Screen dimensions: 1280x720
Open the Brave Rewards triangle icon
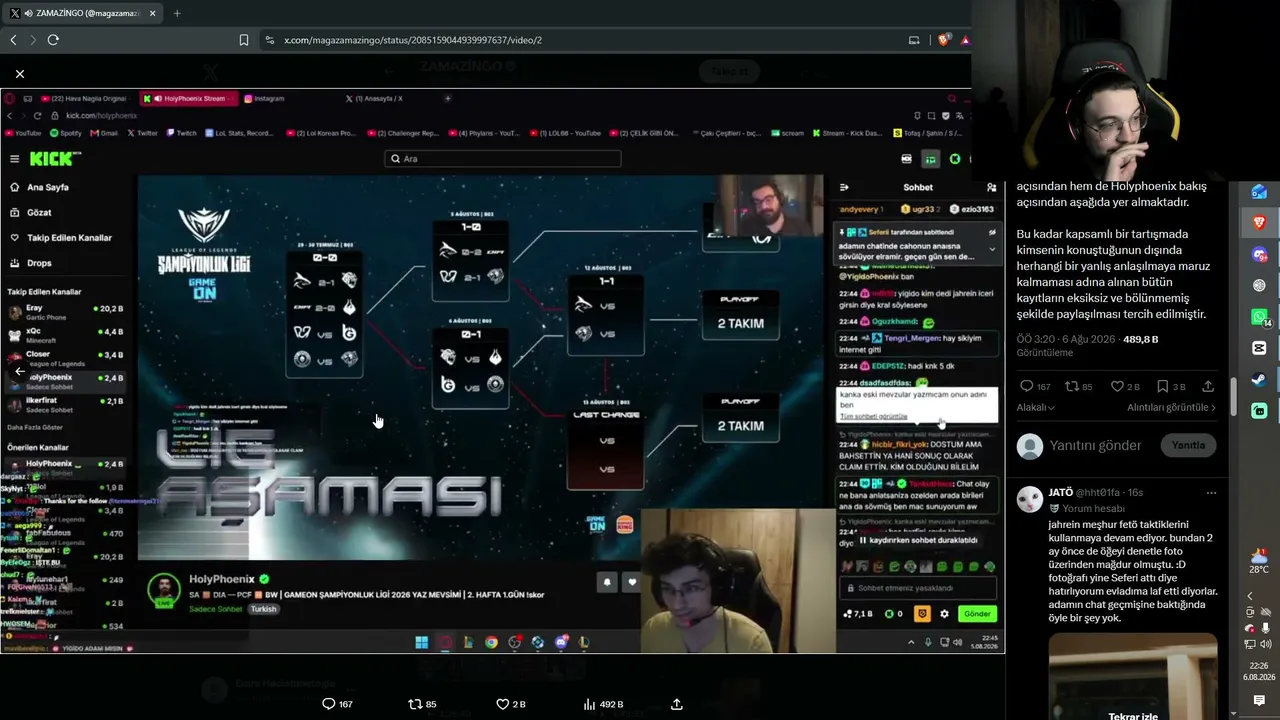click(965, 40)
